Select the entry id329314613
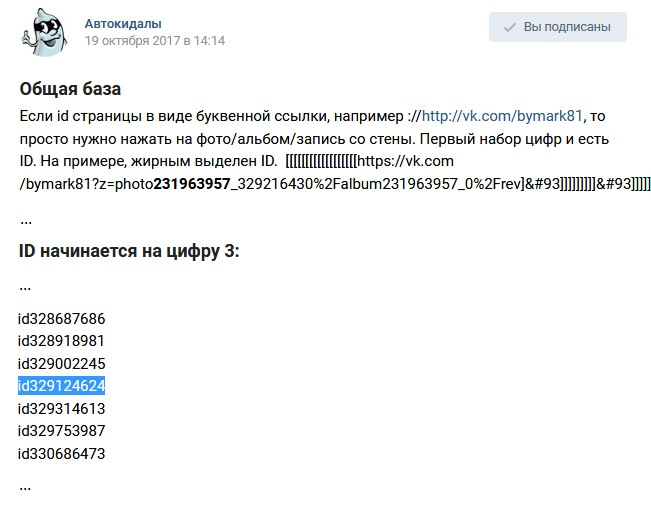651x523 pixels. point(62,409)
